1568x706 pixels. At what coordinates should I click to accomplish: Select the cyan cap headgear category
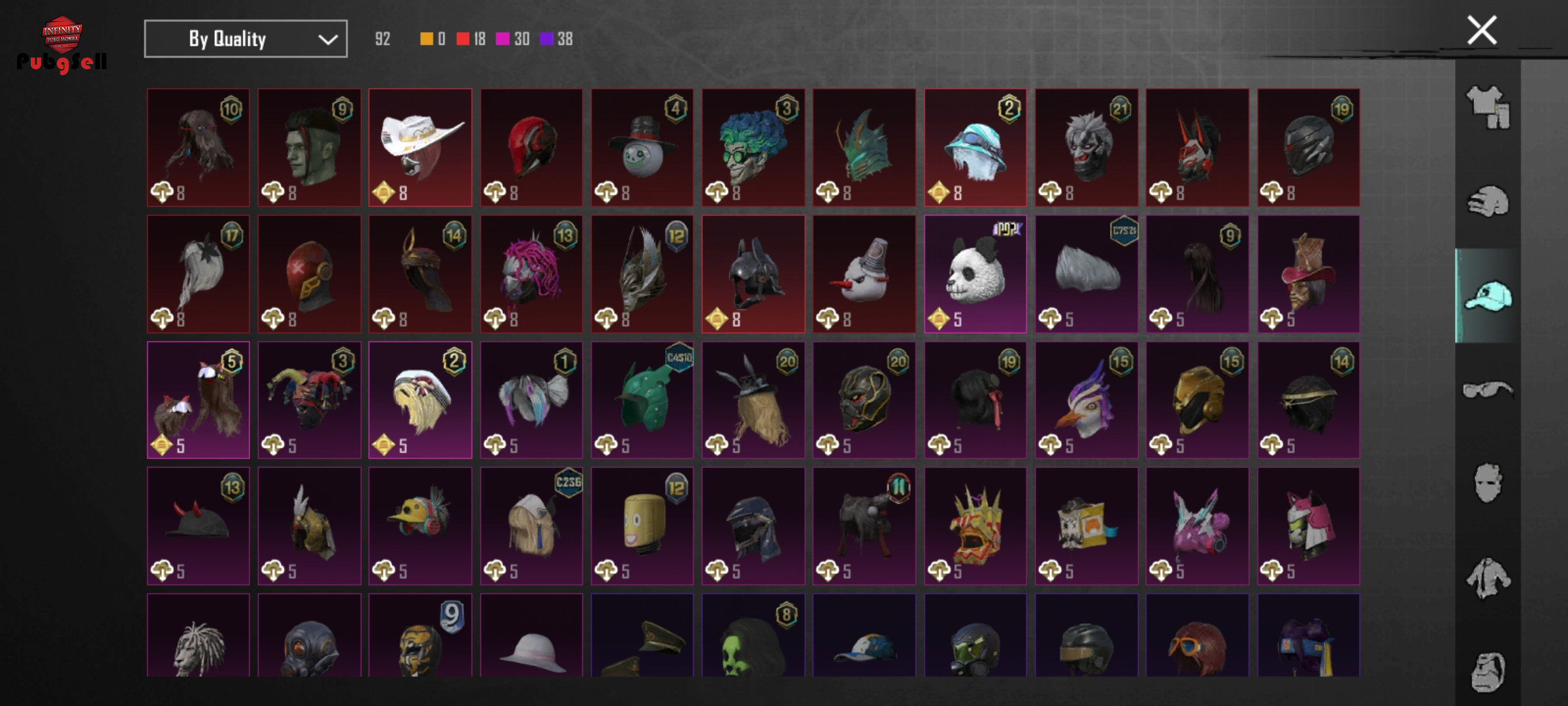click(x=1488, y=296)
